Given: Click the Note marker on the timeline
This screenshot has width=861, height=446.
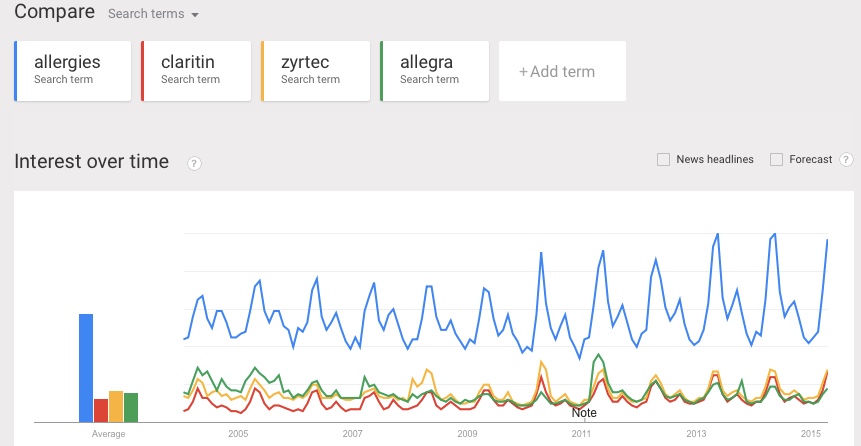Looking at the screenshot, I should point(584,412).
